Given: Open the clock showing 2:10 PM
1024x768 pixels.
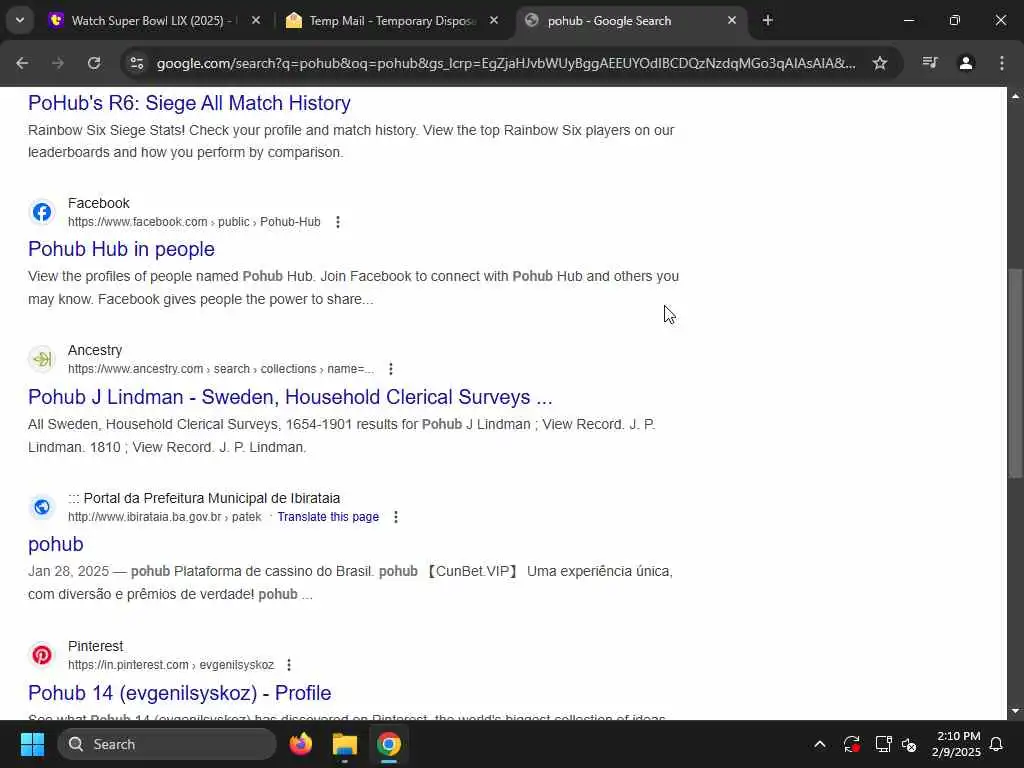Looking at the screenshot, I should click(x=956, y=744).
